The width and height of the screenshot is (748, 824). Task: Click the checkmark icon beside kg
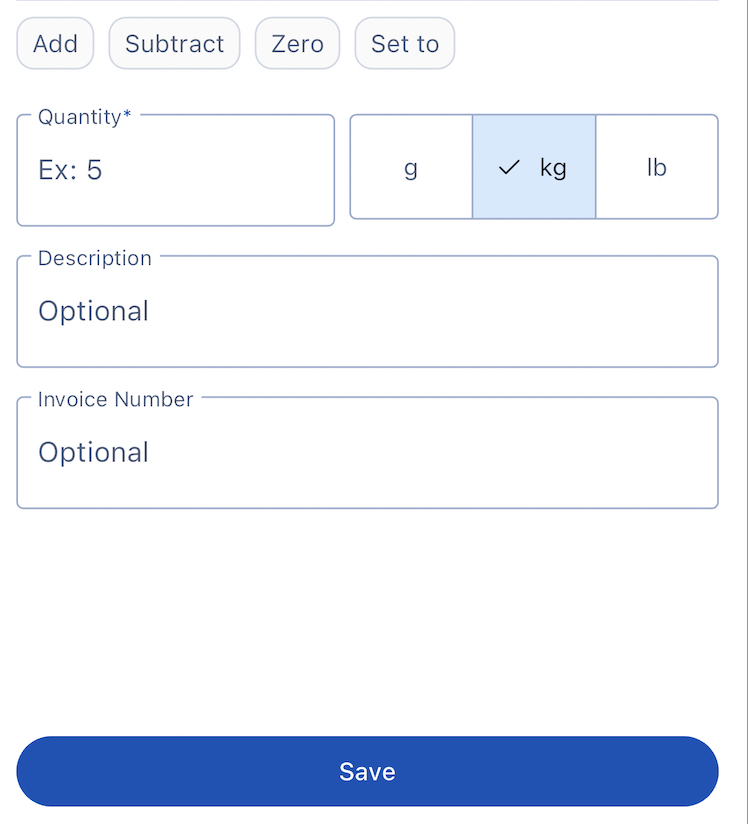point(509,168)
